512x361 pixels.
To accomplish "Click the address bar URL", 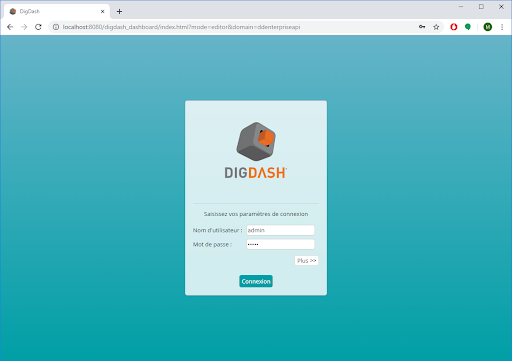I will pyautogui.click(x=181, y=27).
